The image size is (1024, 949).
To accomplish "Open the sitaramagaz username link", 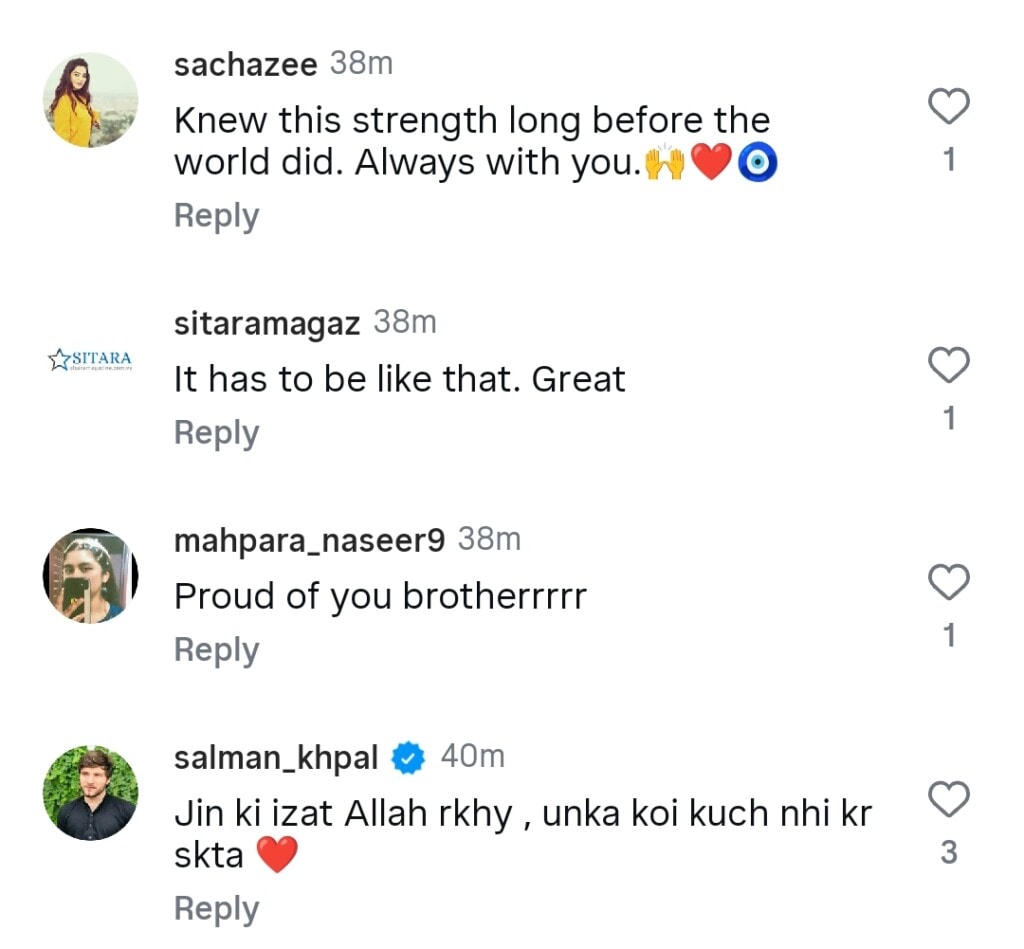I will point(266,322).
